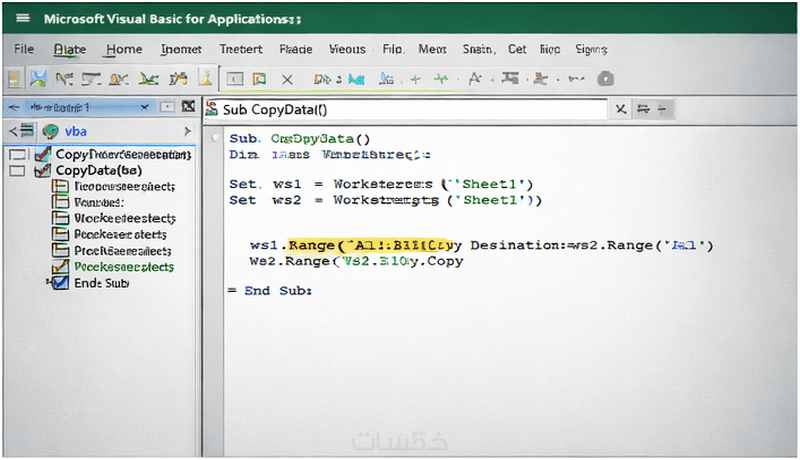The image size is (800, 460).
Task: Select the blue vba project label
Action: 76,132
